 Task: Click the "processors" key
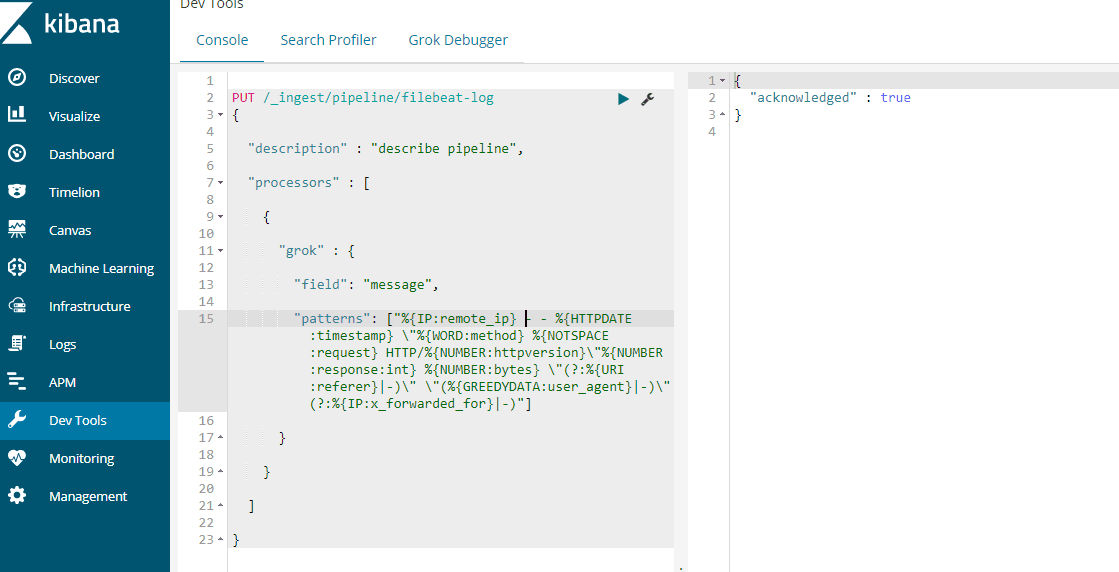pos(295,183)
